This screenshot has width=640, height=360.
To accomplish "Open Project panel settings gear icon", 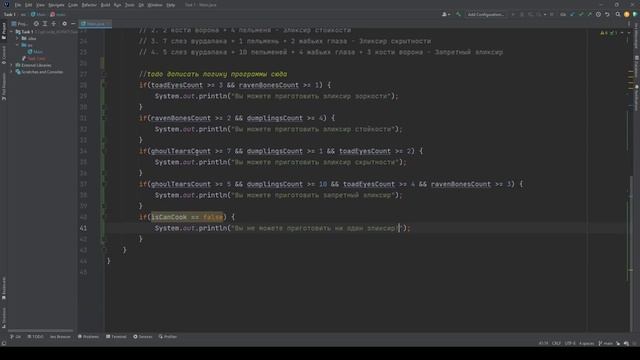I will 64,24.
